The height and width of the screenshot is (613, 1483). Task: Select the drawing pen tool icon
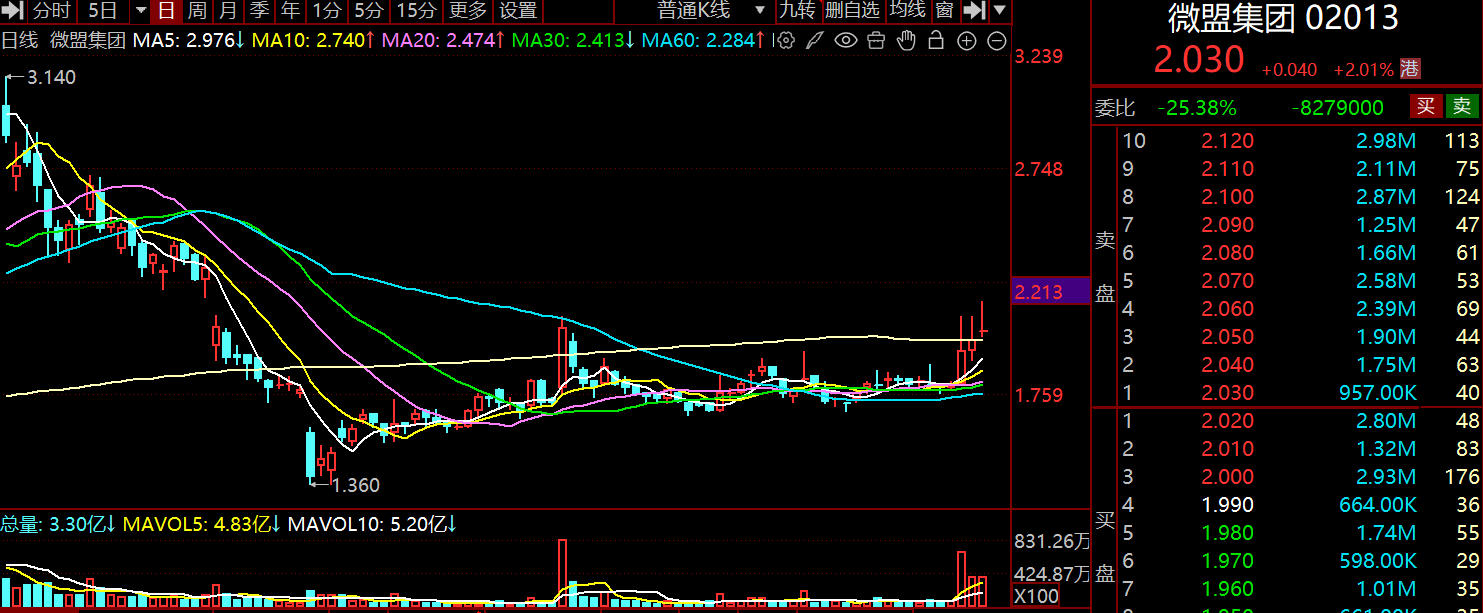[815, 41]
